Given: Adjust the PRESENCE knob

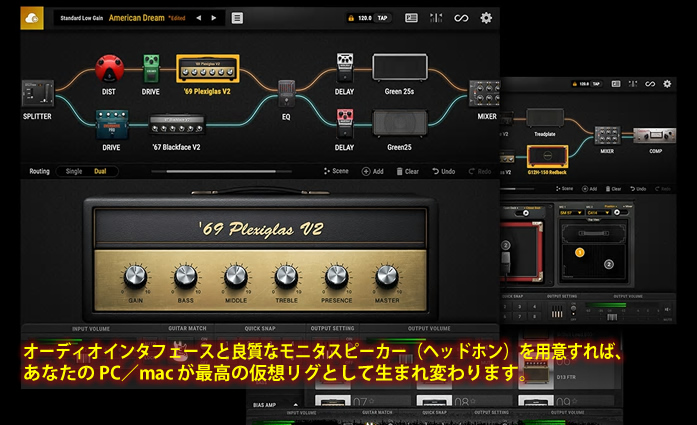Looking at the screenshot, I should pos(337,276).
